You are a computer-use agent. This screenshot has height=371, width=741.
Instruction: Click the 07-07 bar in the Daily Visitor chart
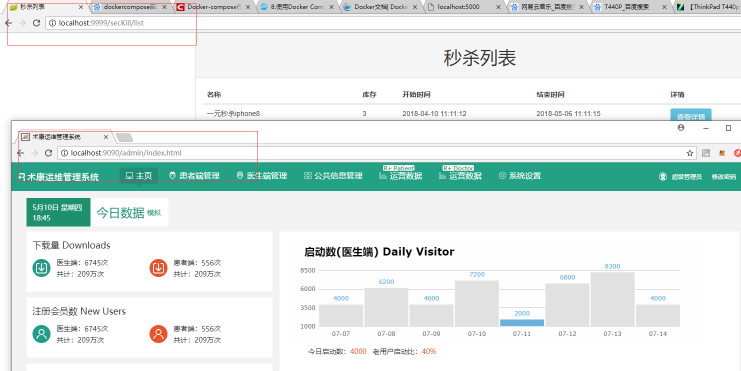point(341,315)
